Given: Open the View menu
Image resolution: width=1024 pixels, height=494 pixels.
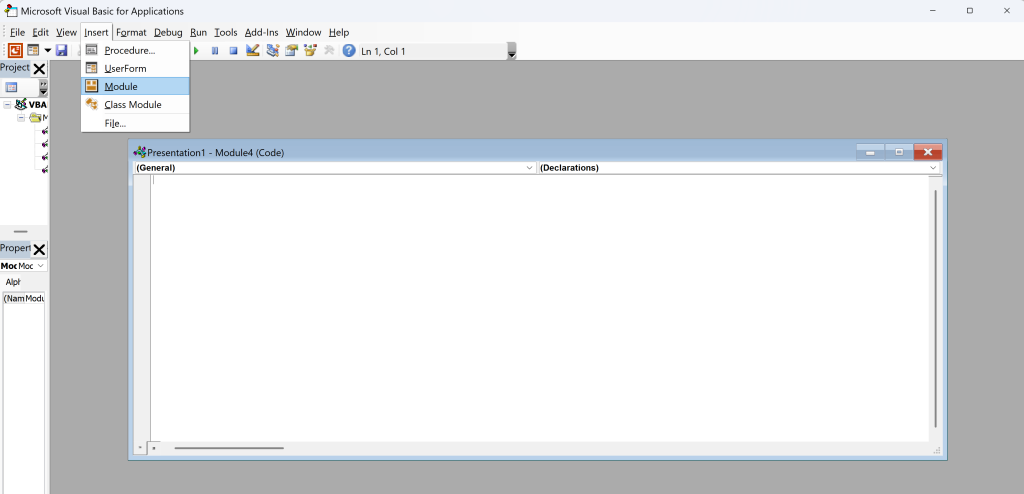Looking at the screenshot, I should 66,32.
